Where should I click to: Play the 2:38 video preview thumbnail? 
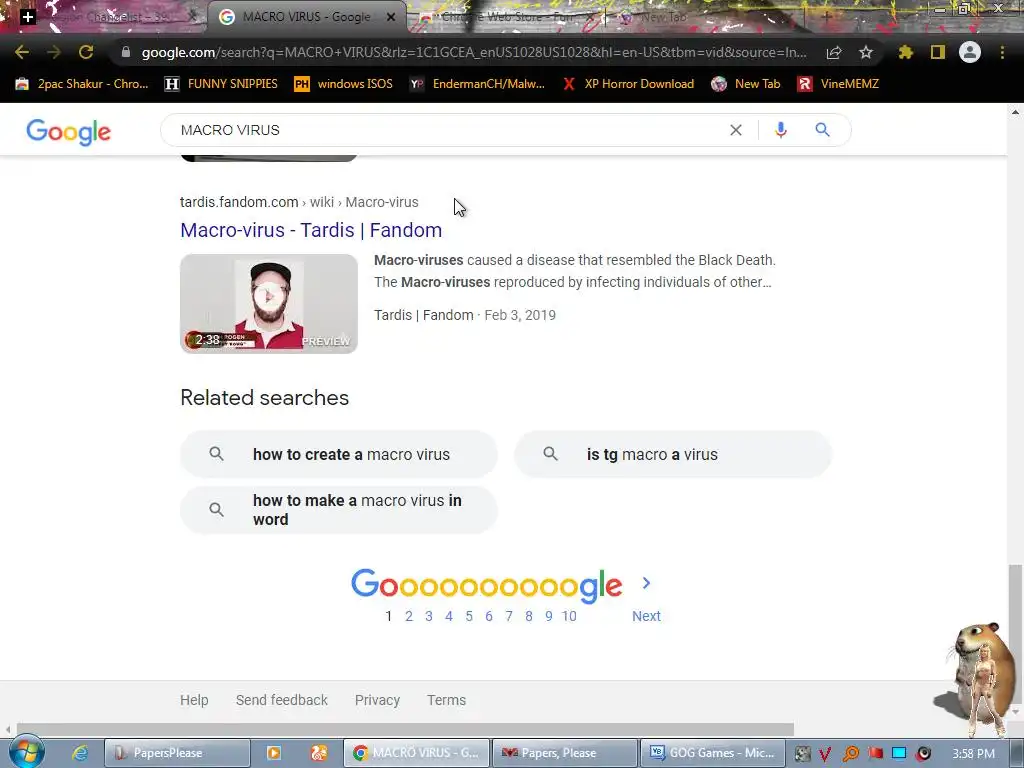pos(269,304)
